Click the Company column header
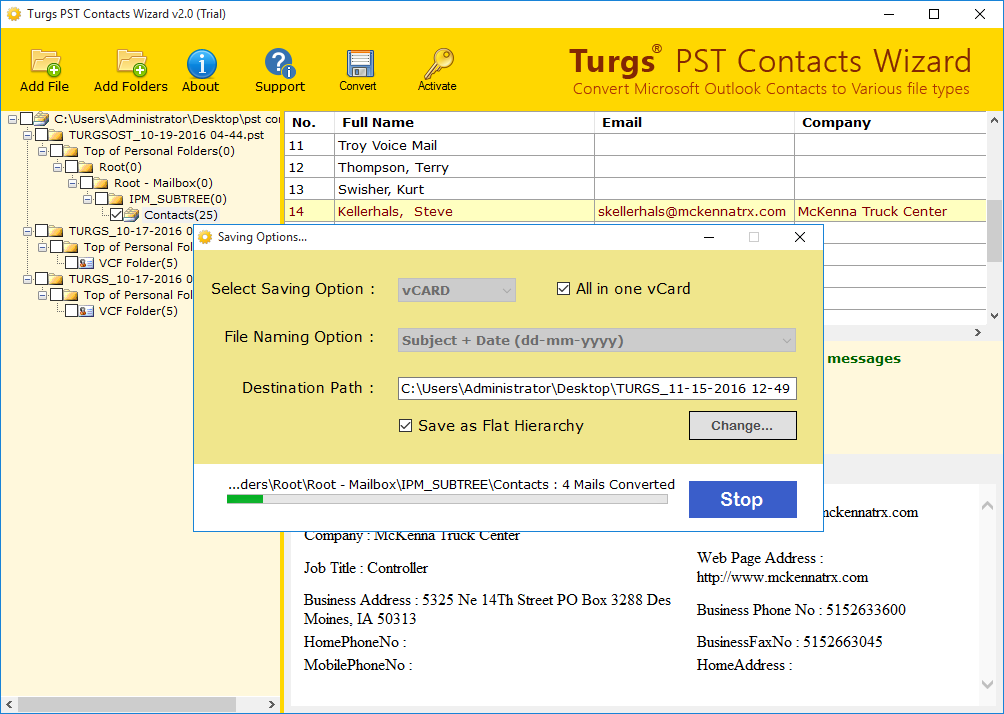This screenshot has width=1004, height=714. [890, 122]
